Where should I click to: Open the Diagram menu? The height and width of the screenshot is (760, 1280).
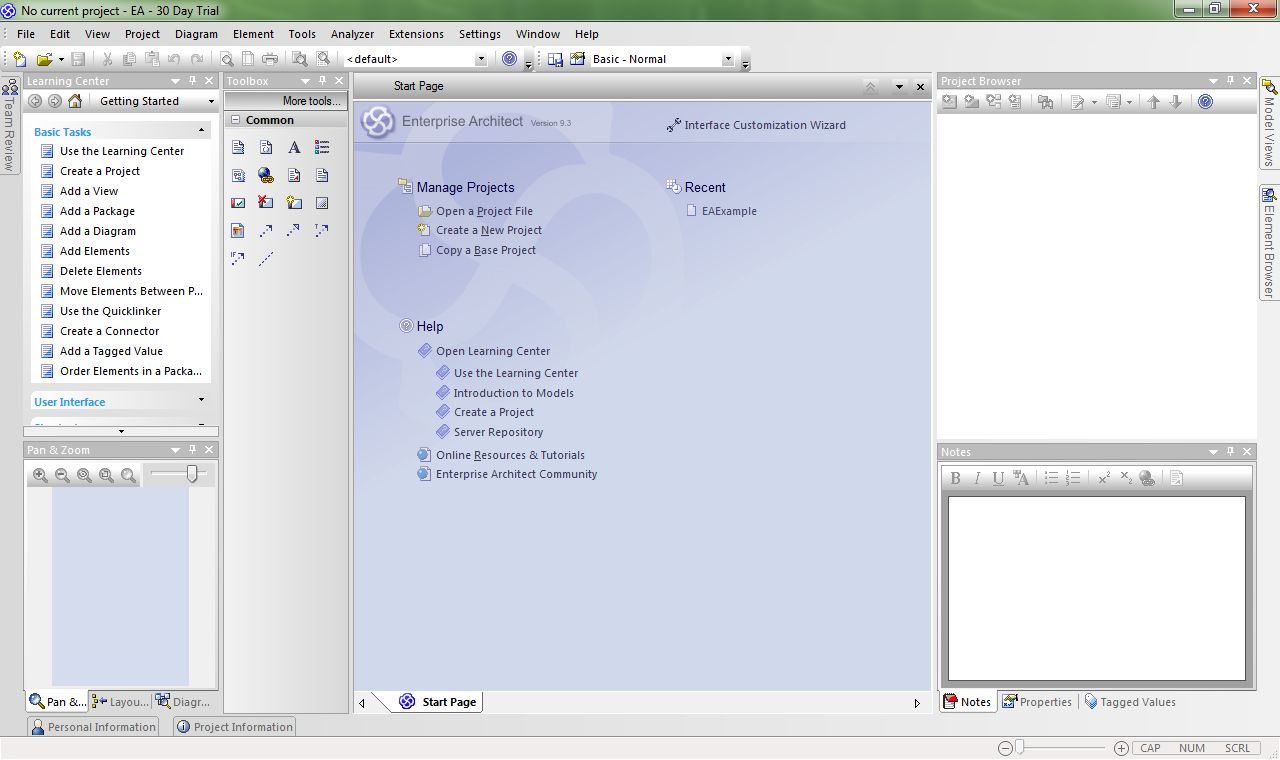coord(196,34)
